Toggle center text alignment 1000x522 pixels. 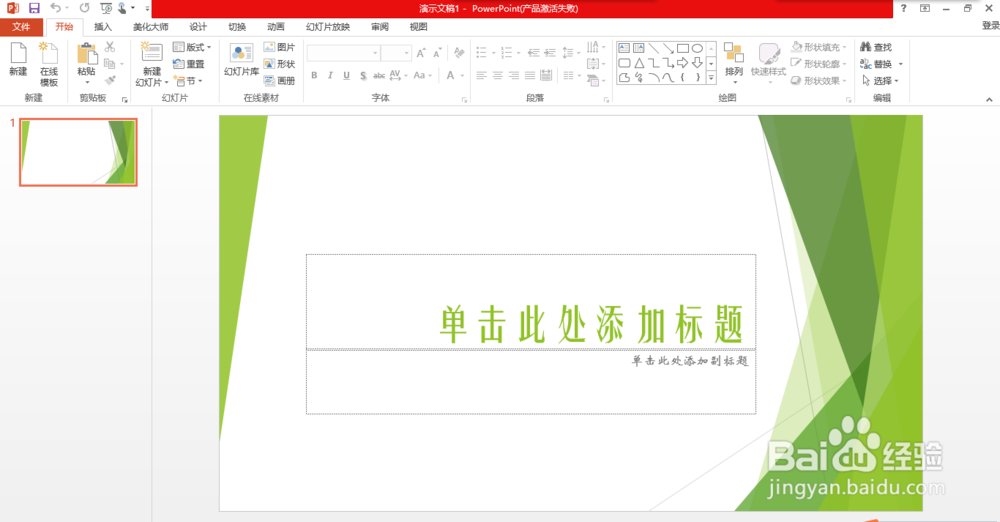(497, 75)
